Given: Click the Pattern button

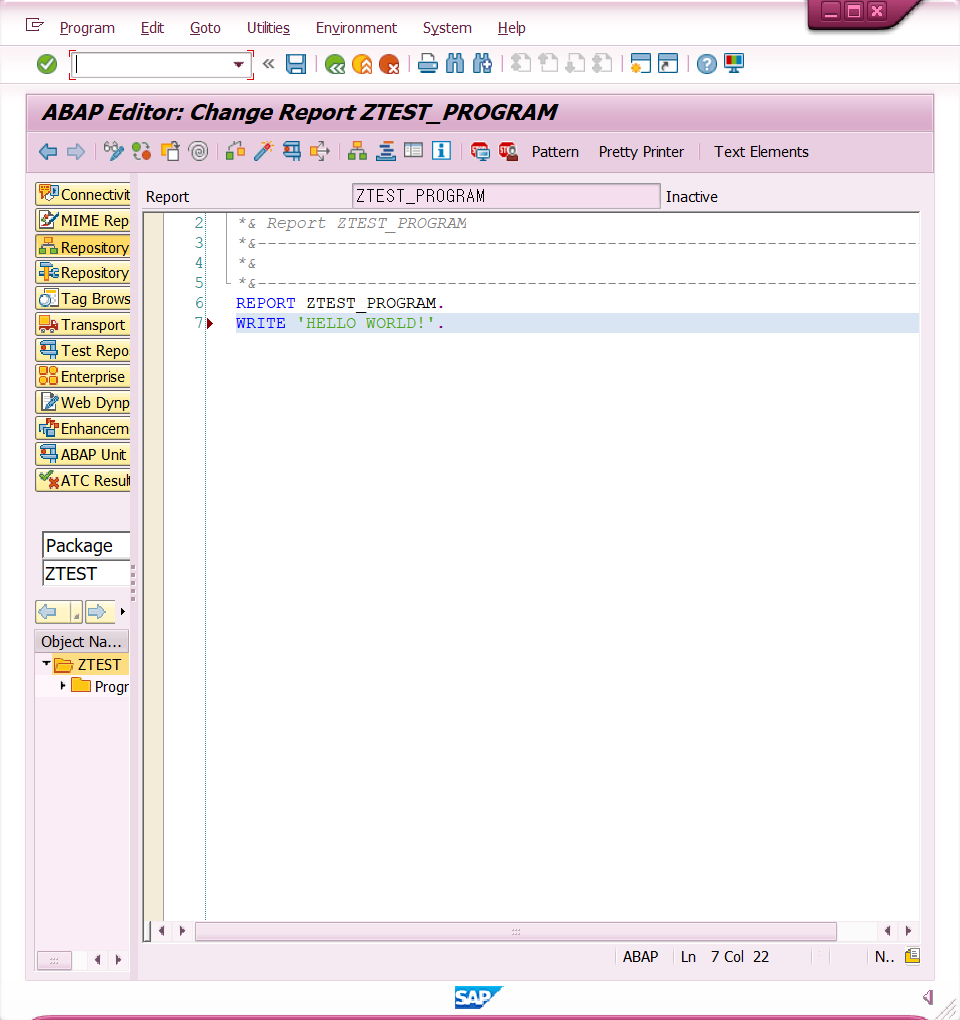Looking at the screenshot, I should (555, 152).
